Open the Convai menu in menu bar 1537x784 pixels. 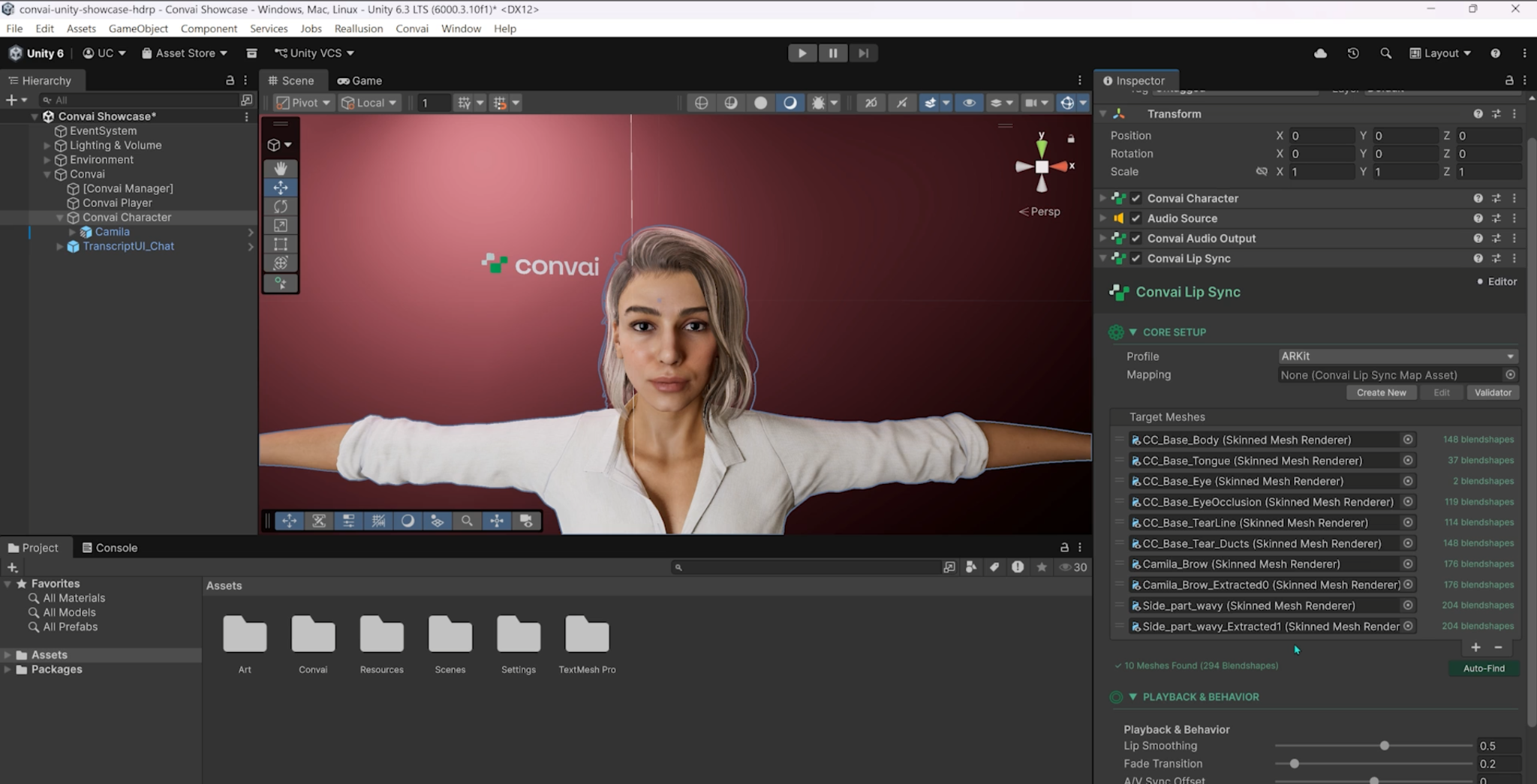pos(411,29)
